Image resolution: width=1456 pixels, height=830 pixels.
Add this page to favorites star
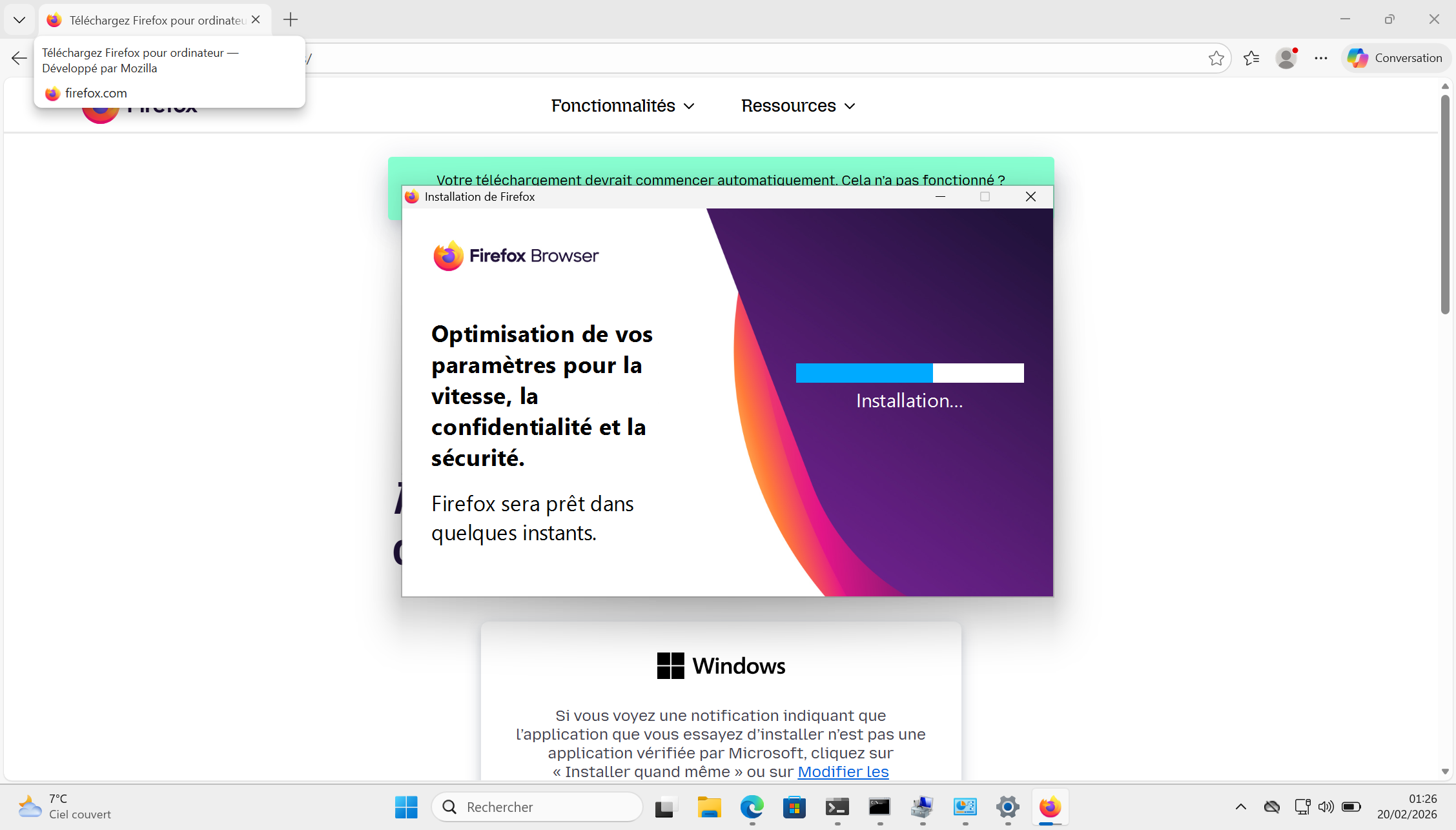[1216, 58]
